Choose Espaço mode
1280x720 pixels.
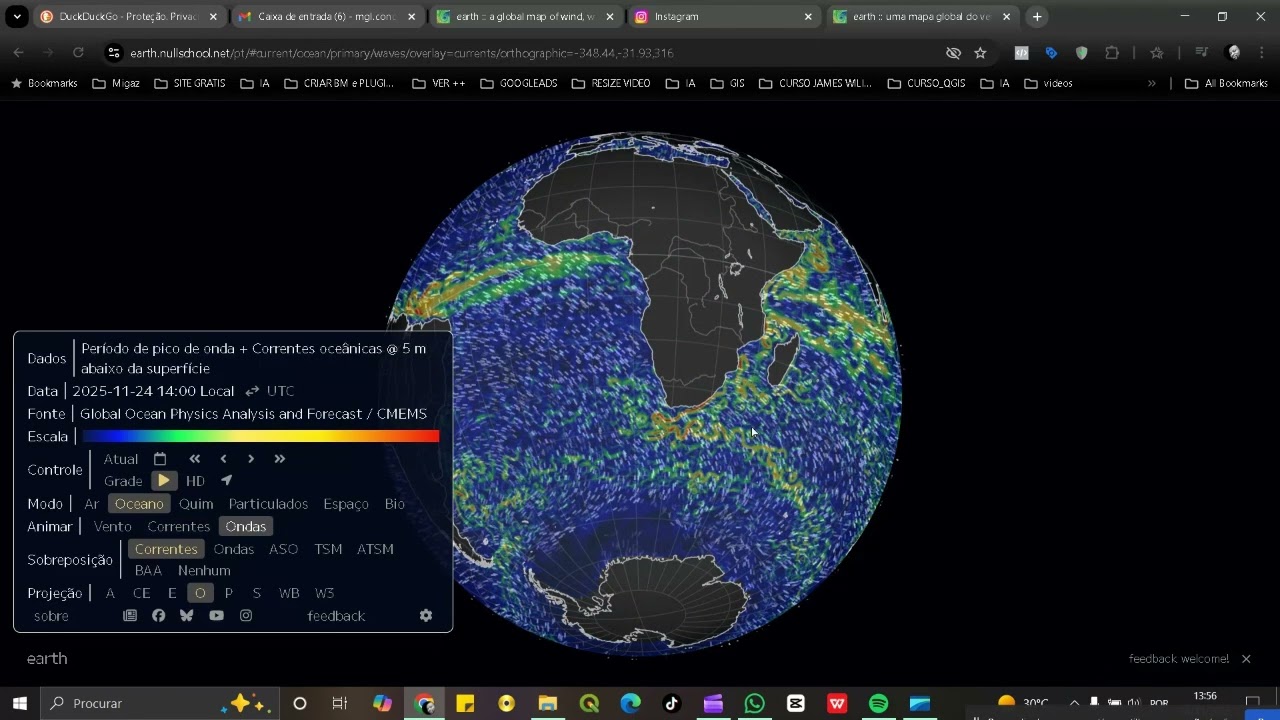346,504
